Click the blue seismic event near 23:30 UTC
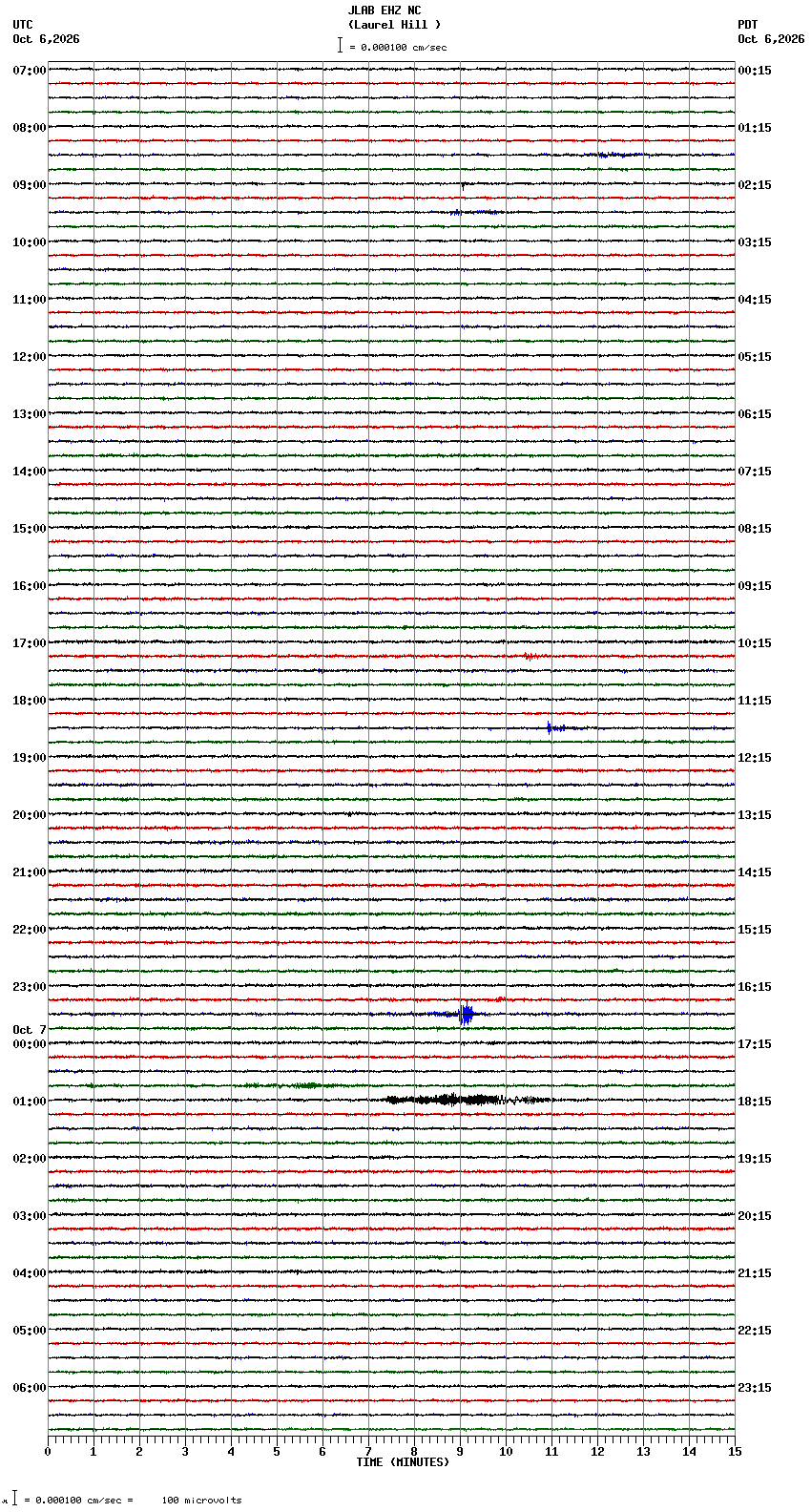Screen dimensions: 811x1512 (x=466, y=1014)
